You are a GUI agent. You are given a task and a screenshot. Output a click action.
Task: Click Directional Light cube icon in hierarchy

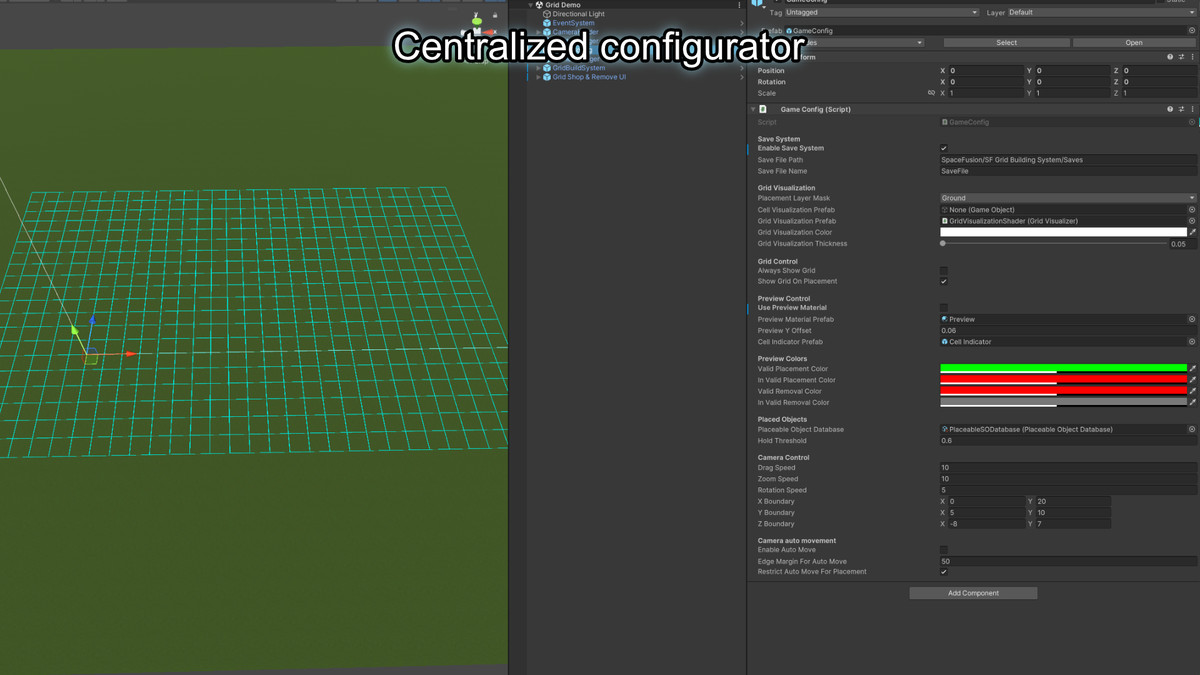pos(547,14)
